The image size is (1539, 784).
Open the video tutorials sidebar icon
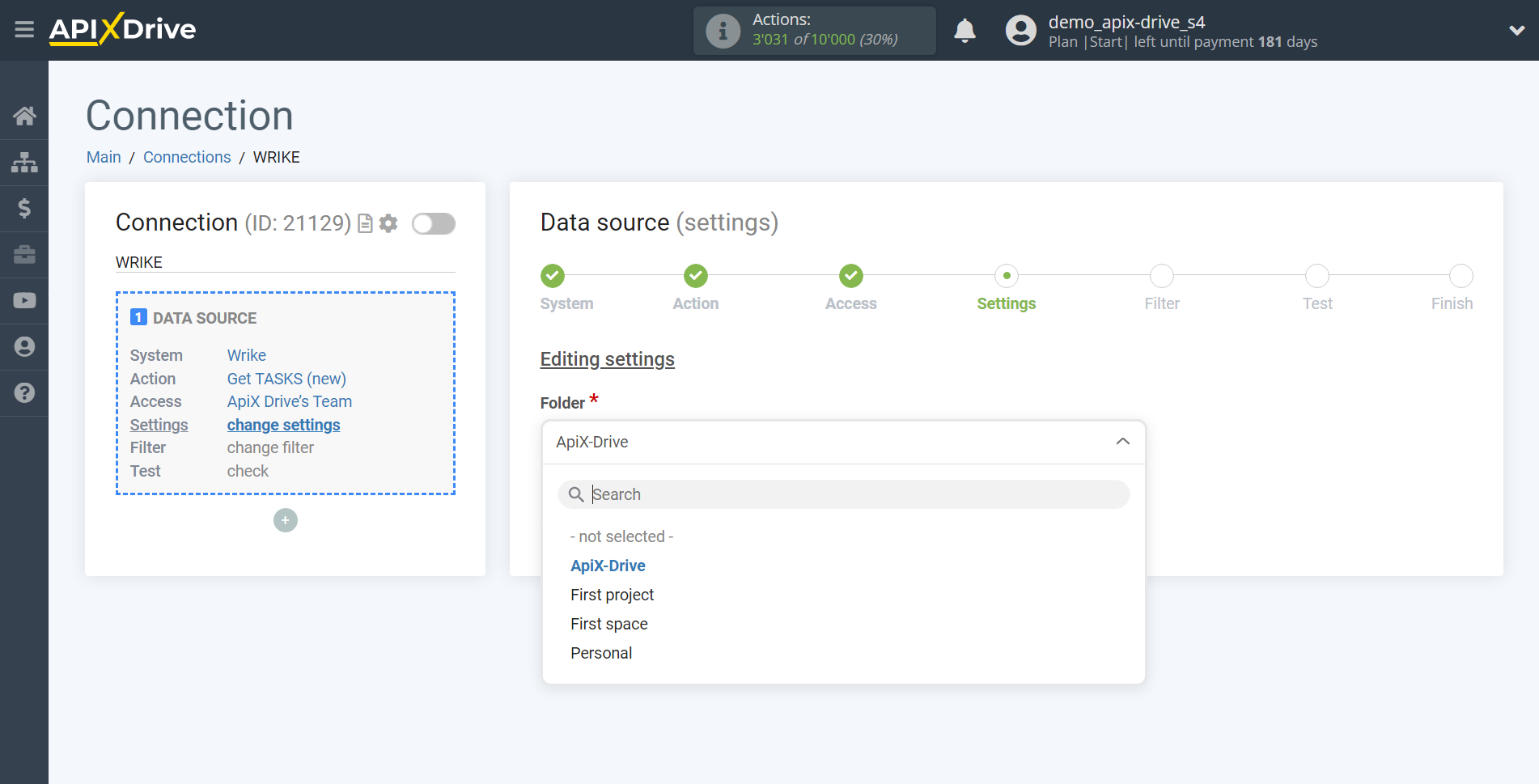coord(24,300)
